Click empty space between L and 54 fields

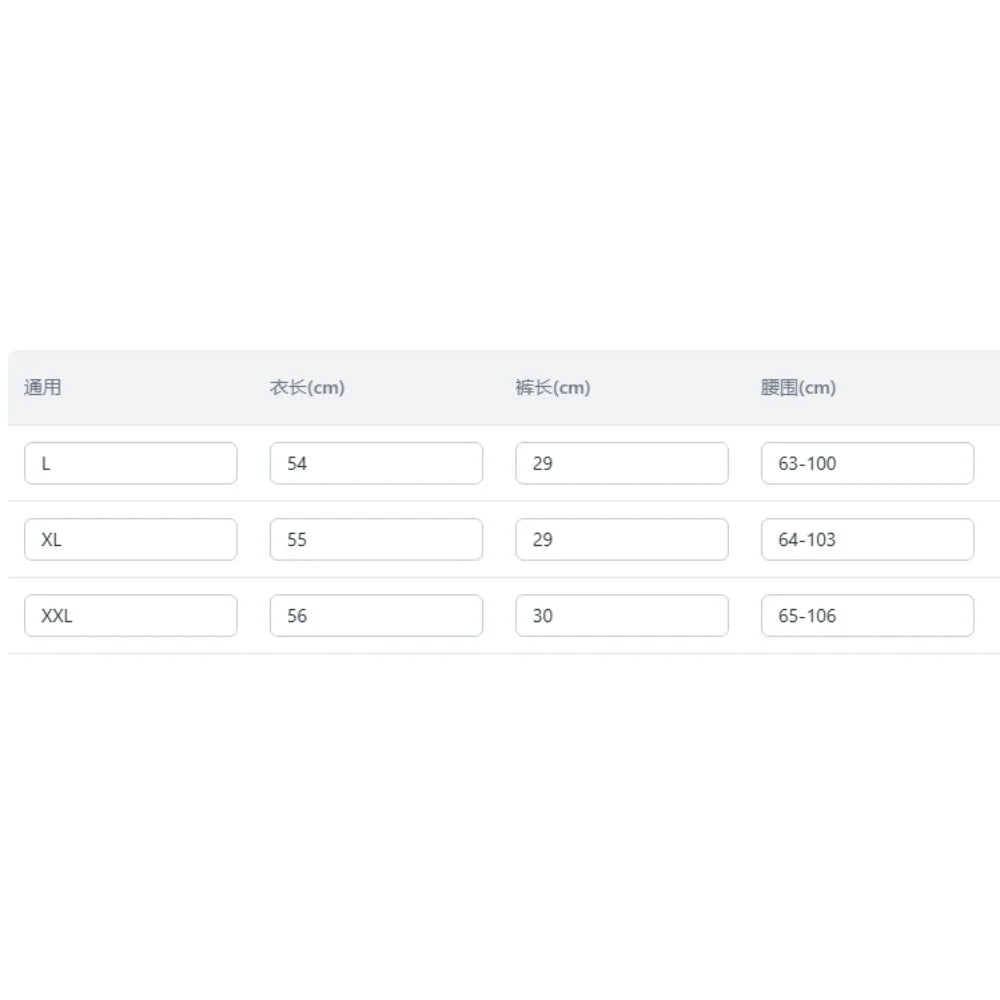(x=254, y=463)
